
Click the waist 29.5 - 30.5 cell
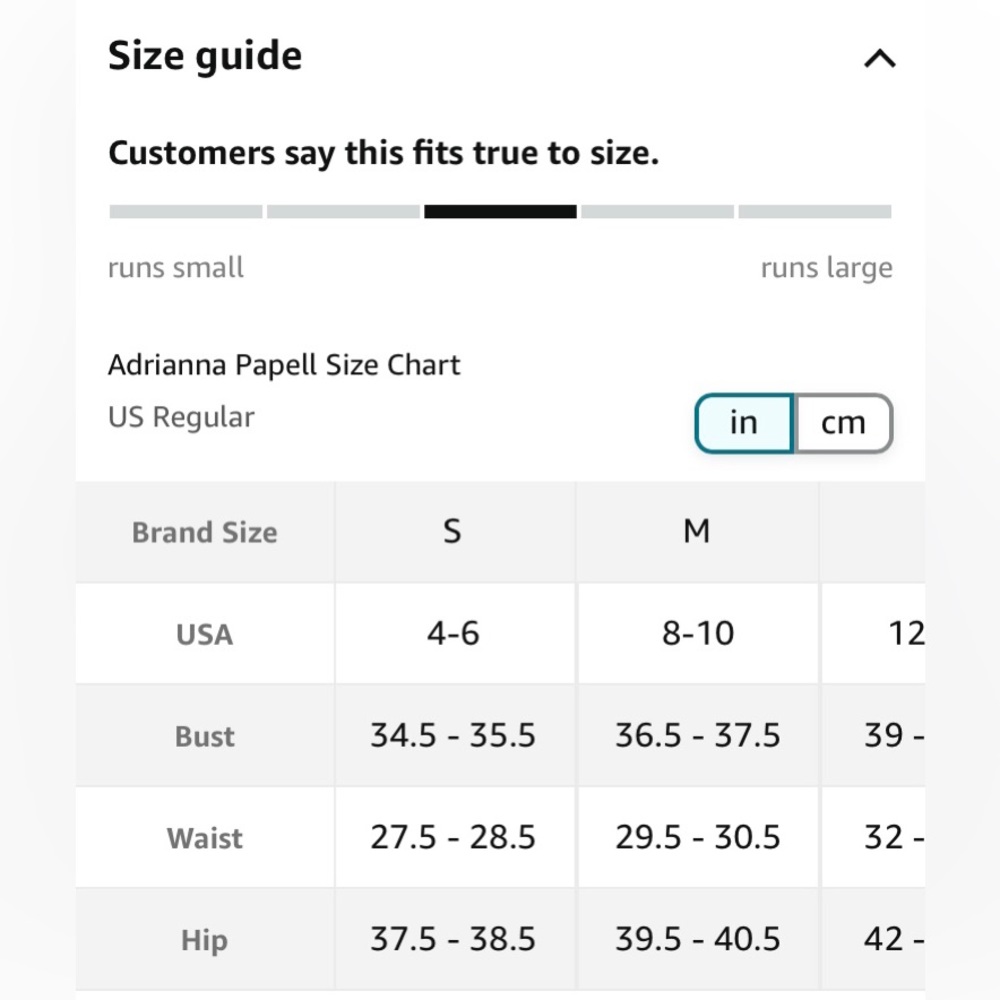[697, 838]
